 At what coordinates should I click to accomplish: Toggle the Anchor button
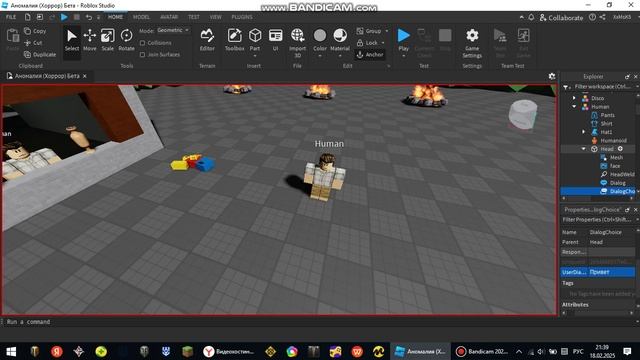tap(370, 55)
